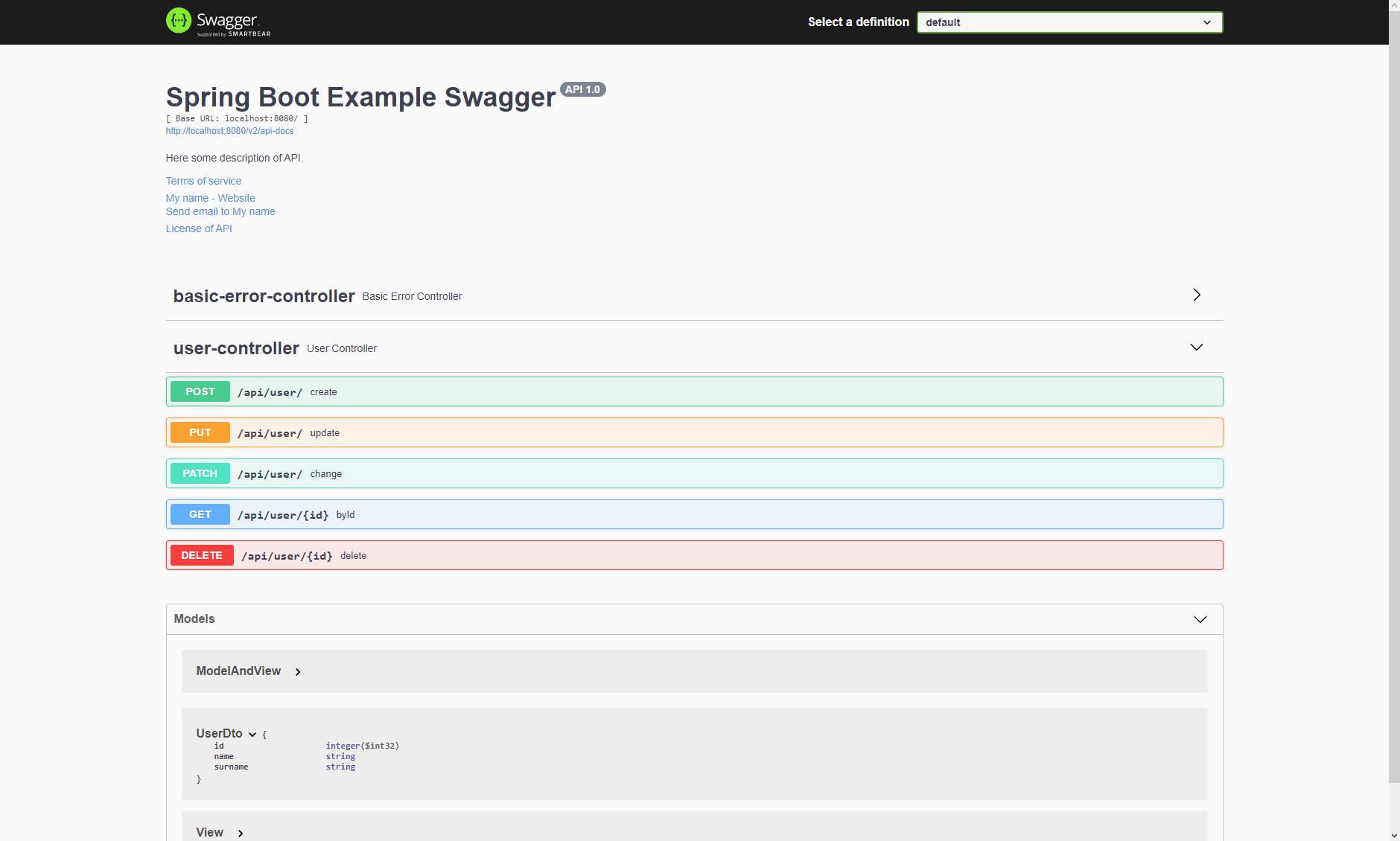Open the License of API link
The image size is (1400, 841).
click(x=198, y=228)
